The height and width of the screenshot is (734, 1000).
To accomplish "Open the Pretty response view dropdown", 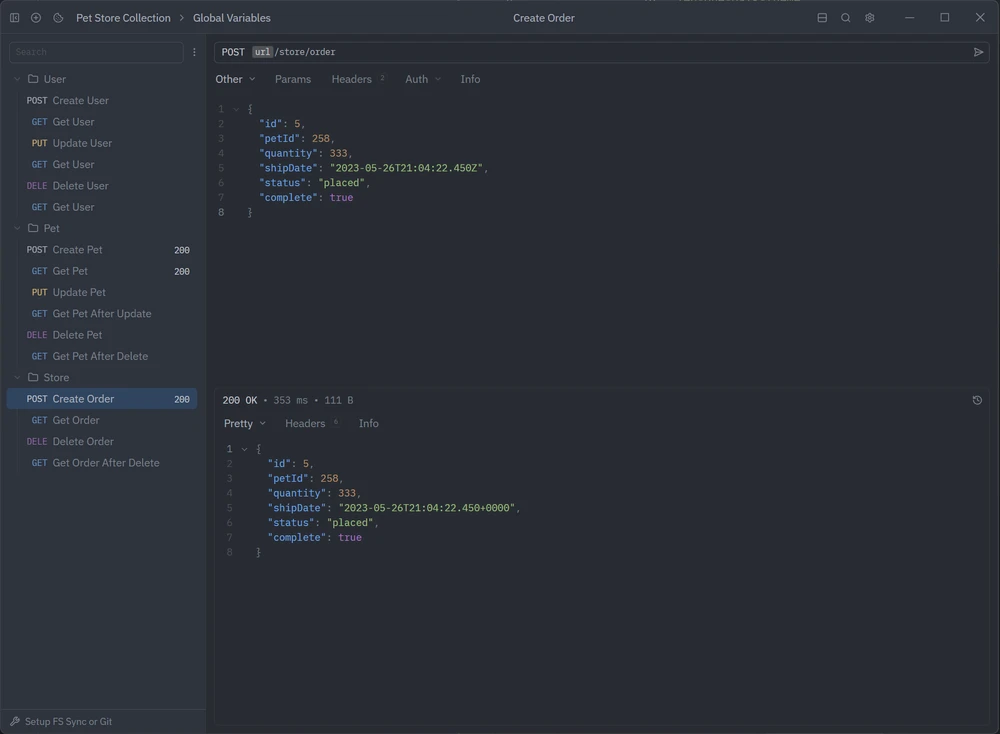I will pos(245,423).
